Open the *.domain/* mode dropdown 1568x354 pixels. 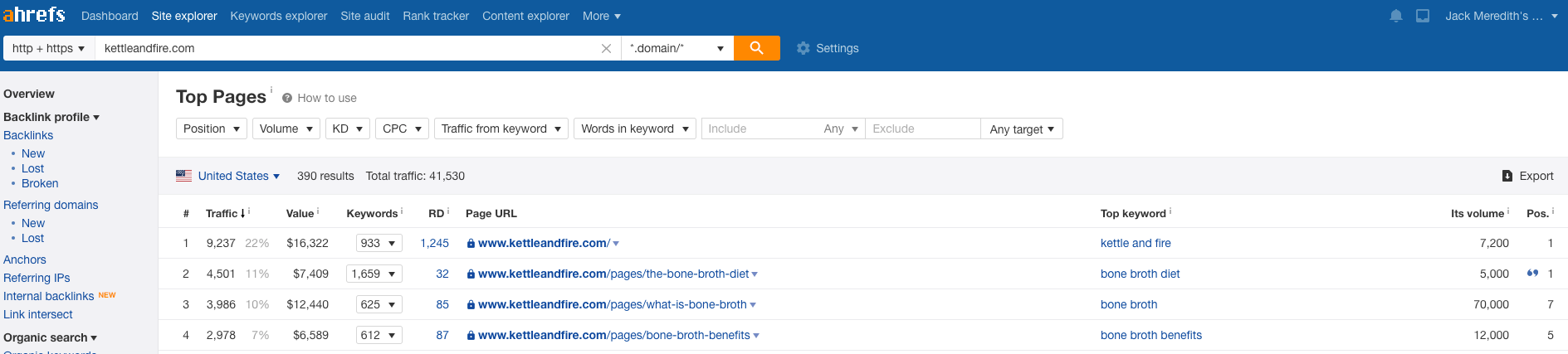[x=677, y=48]
